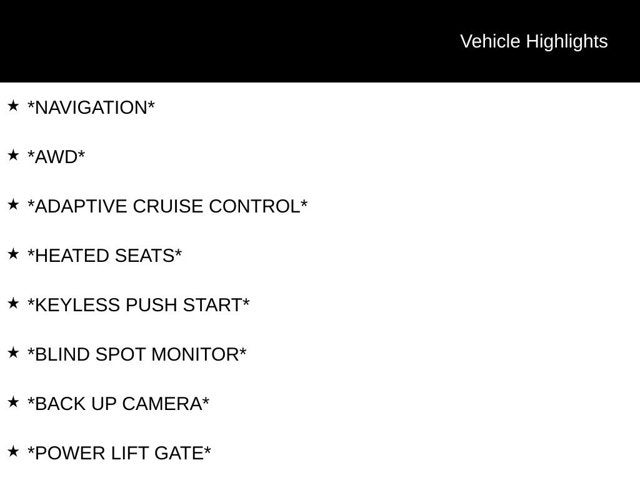640x480 pixels.
Task: Select the star bullet for ADAPTIVE CRUISE CONTROL
Action: [13, 204]
